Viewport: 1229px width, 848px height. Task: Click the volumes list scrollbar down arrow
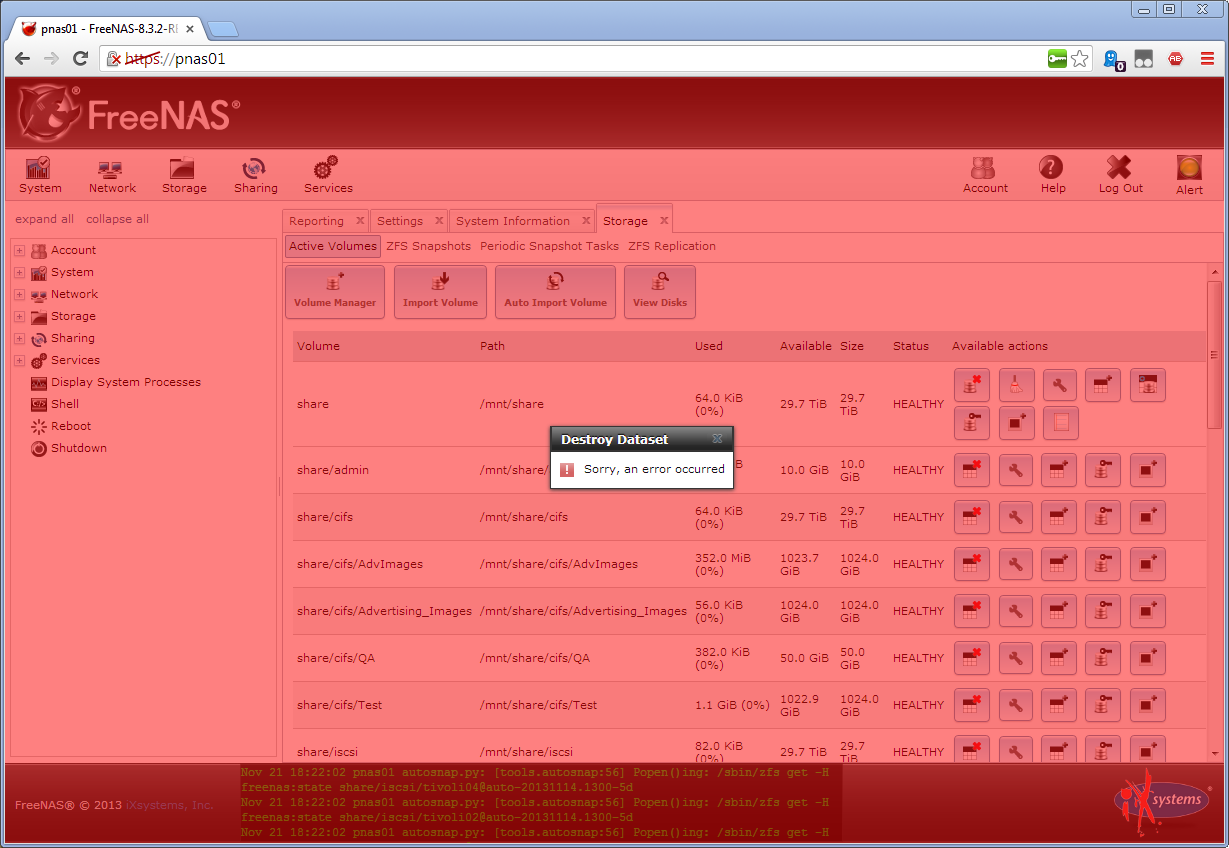[x=1215, y=753]
